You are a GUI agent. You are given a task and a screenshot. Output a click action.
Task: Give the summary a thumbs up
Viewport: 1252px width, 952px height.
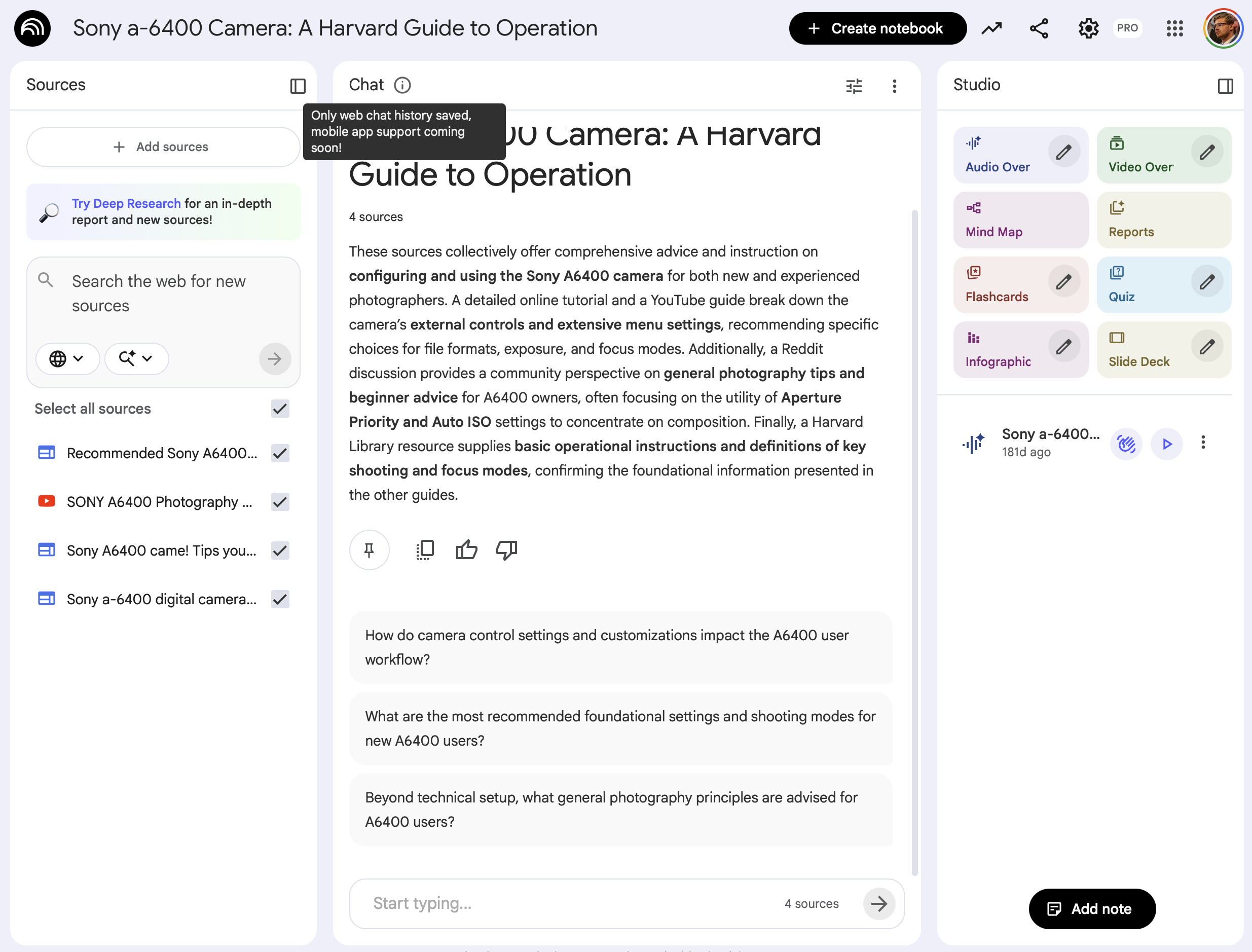466,550
